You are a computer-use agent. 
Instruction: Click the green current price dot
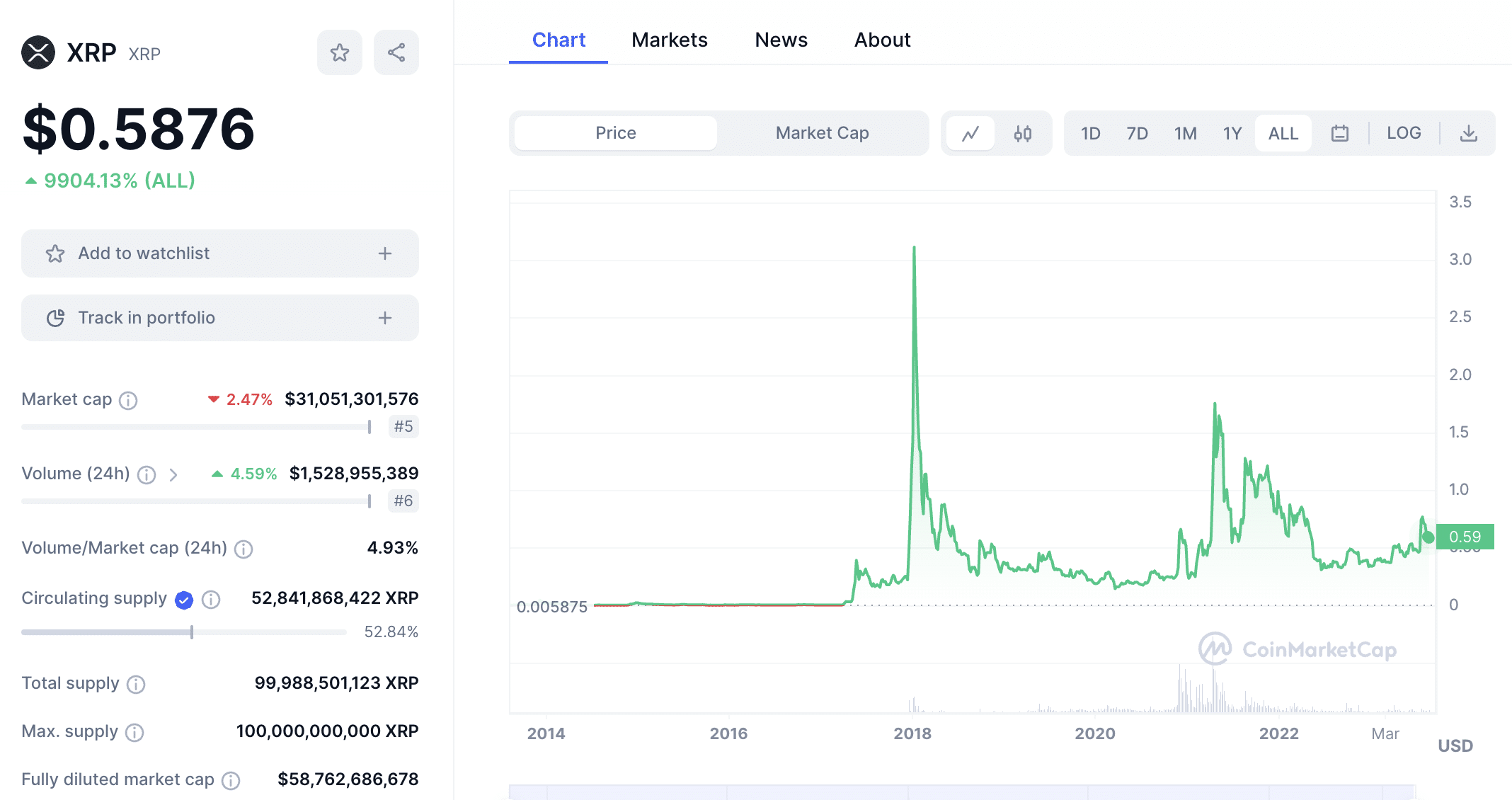[x=1428, y=537]
